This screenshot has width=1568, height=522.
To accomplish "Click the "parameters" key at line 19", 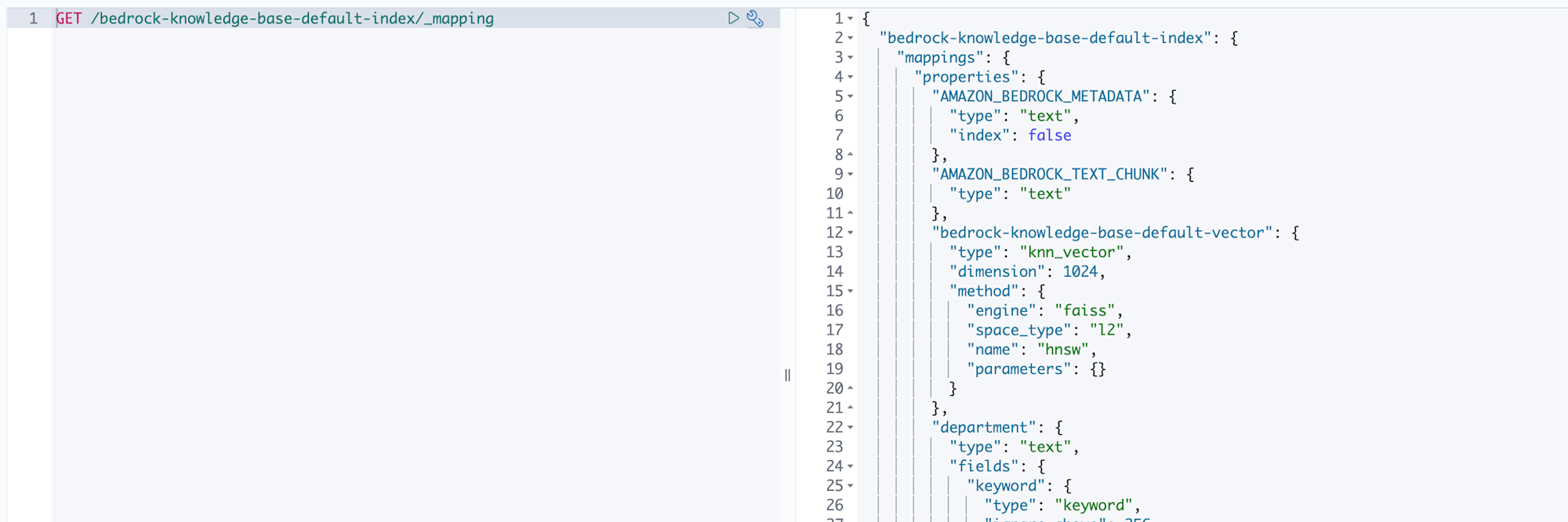I will 1019,369.
